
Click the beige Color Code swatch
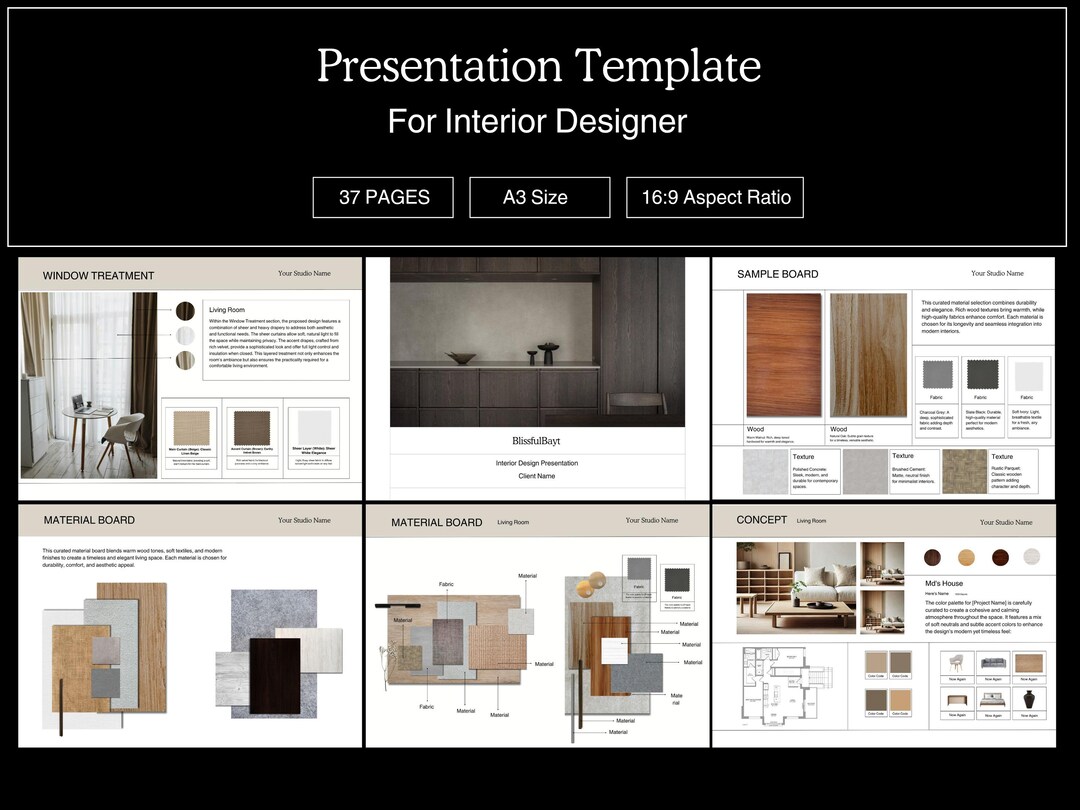click(x=876, y=661)
